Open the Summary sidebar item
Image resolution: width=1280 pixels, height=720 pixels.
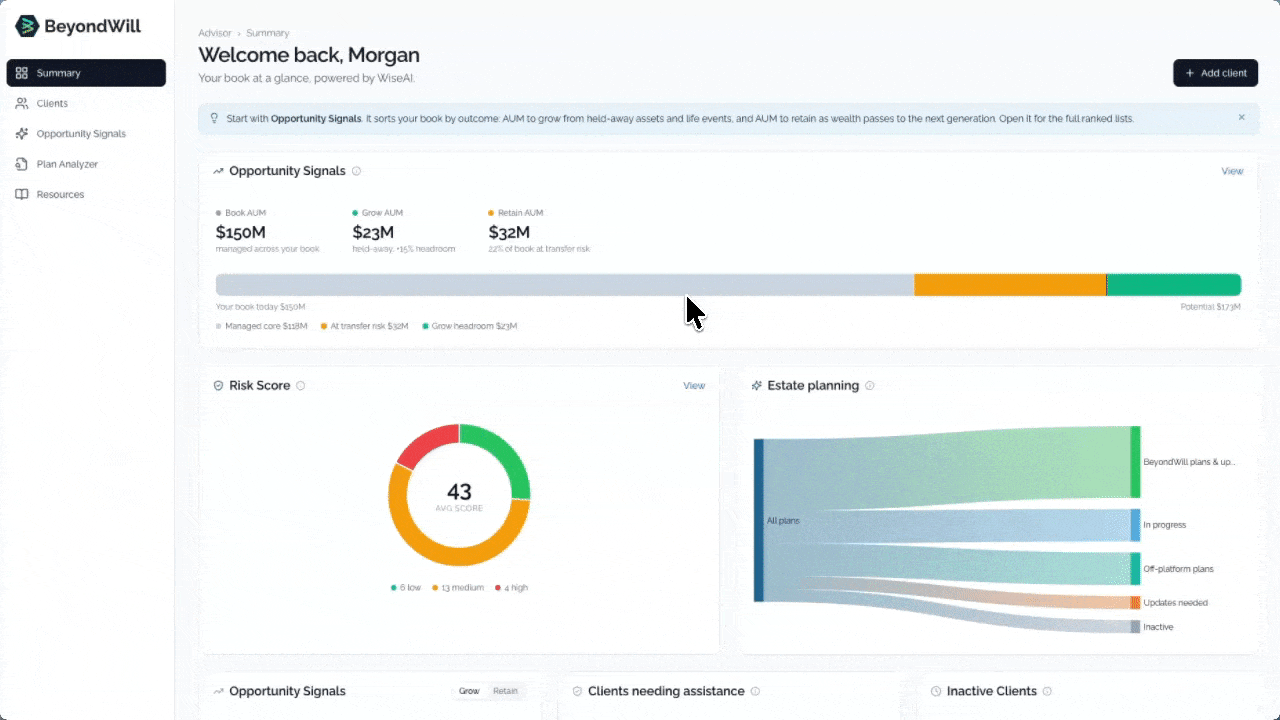(86, 73)
